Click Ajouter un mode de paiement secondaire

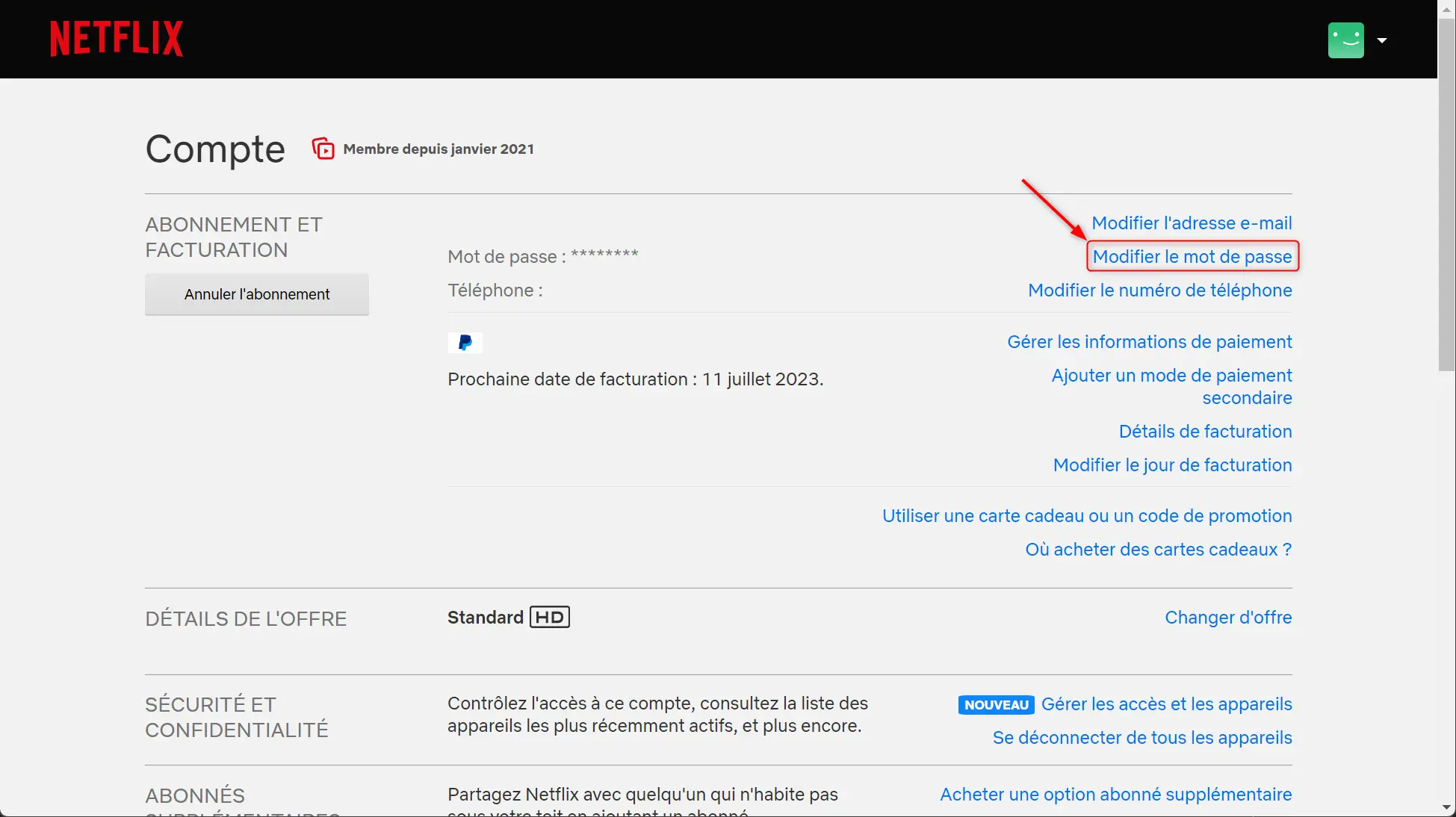click(x=1172, y=387)
